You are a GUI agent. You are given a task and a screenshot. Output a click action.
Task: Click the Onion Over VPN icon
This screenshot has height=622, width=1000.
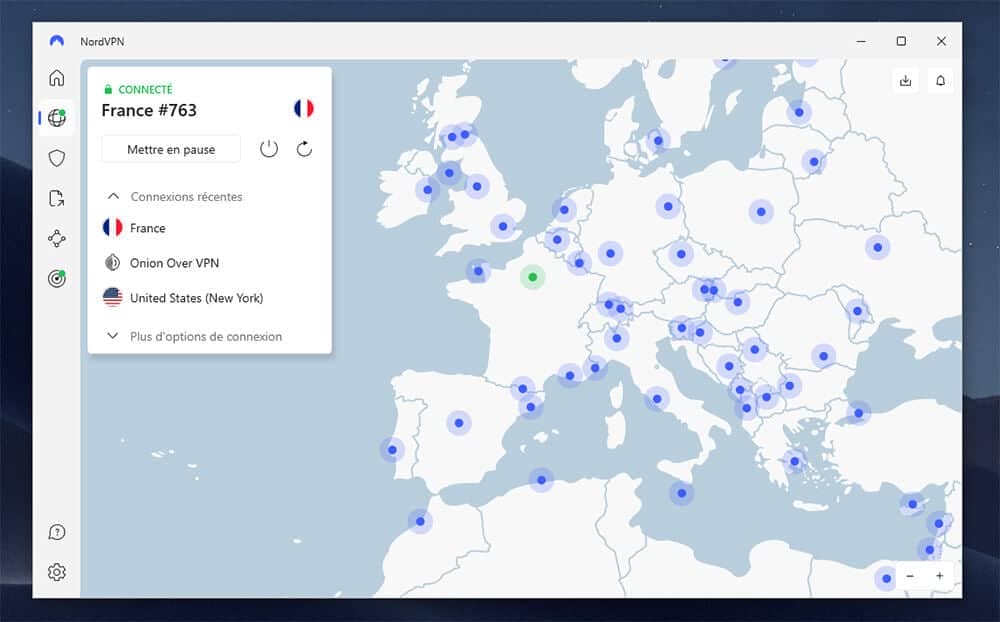click(x=112, y=263)
